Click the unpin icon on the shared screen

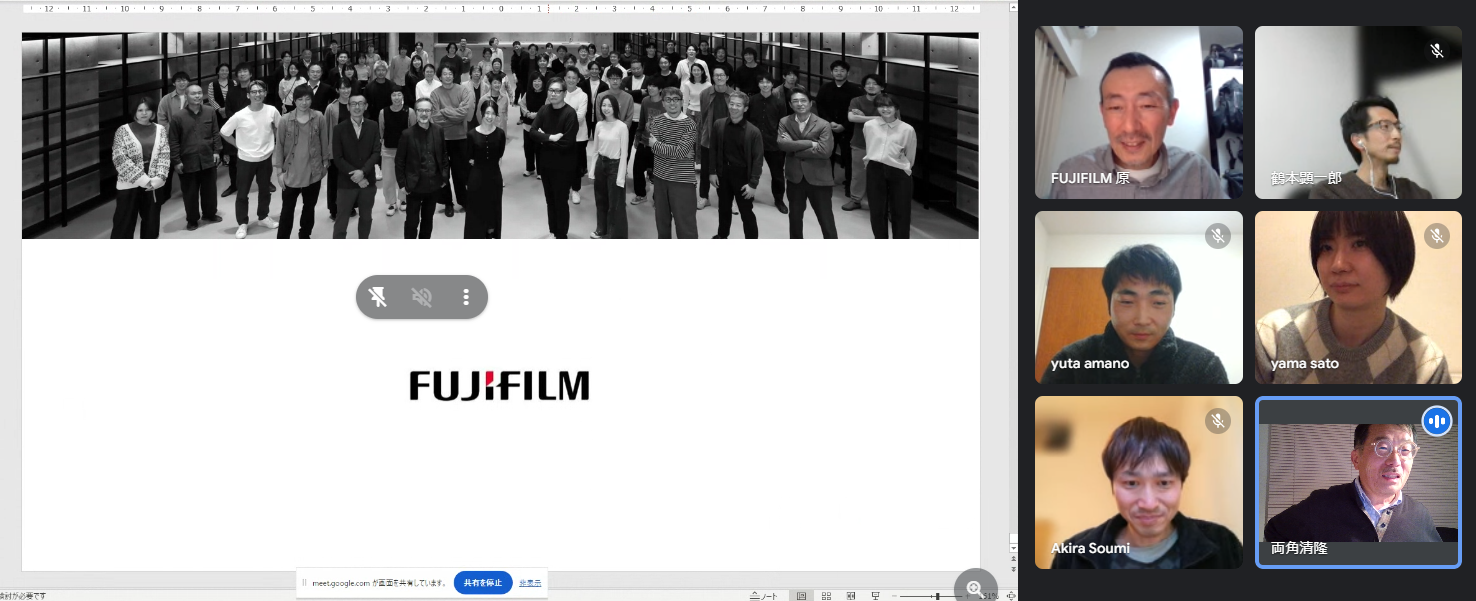(x=378, y=297)
